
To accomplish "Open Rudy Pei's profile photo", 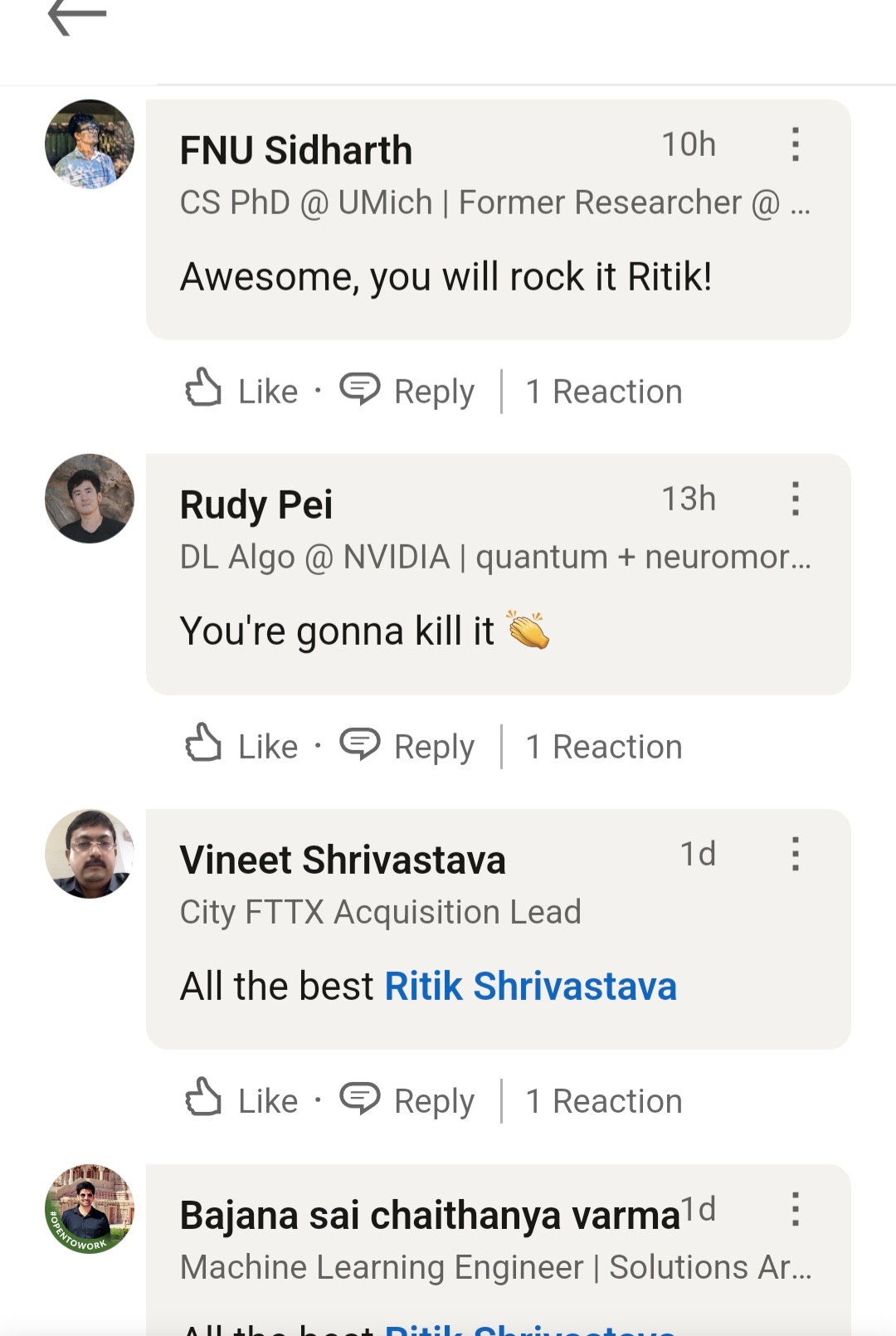I will 90,499.
